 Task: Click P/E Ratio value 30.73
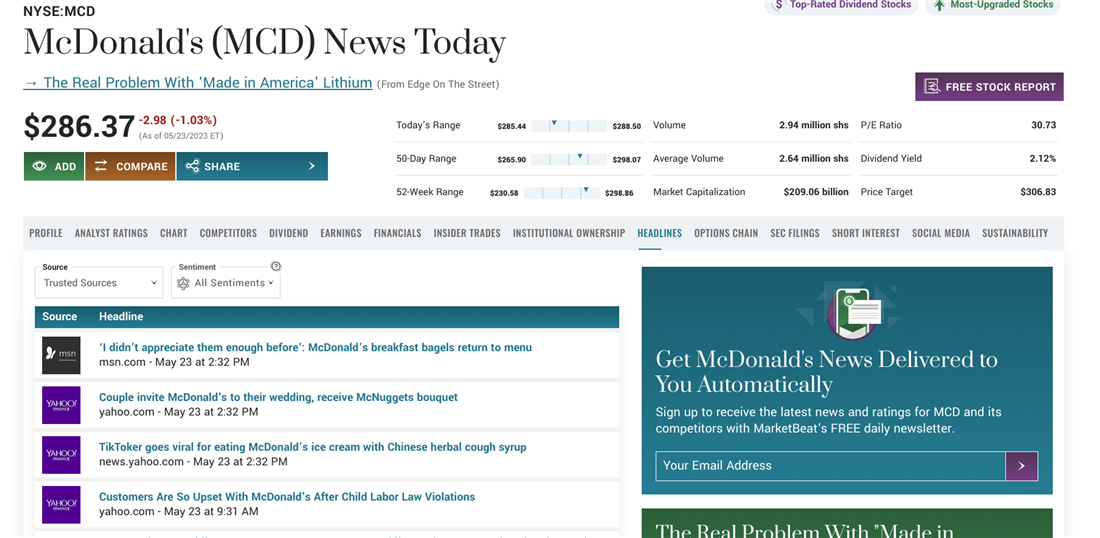pyautogui.click(x=1043, y=125)
